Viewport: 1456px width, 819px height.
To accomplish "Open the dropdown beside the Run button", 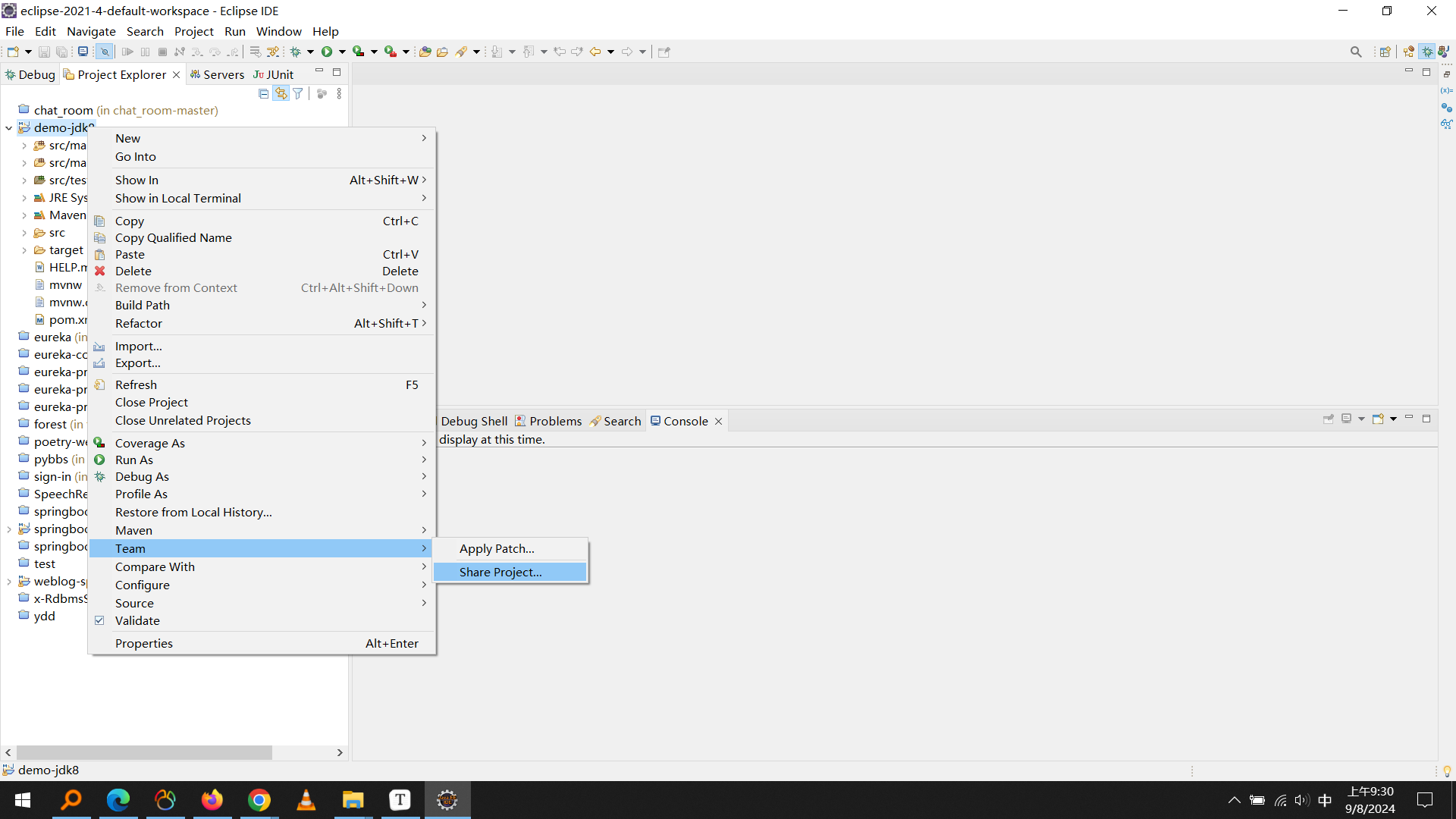I will 342,52.
